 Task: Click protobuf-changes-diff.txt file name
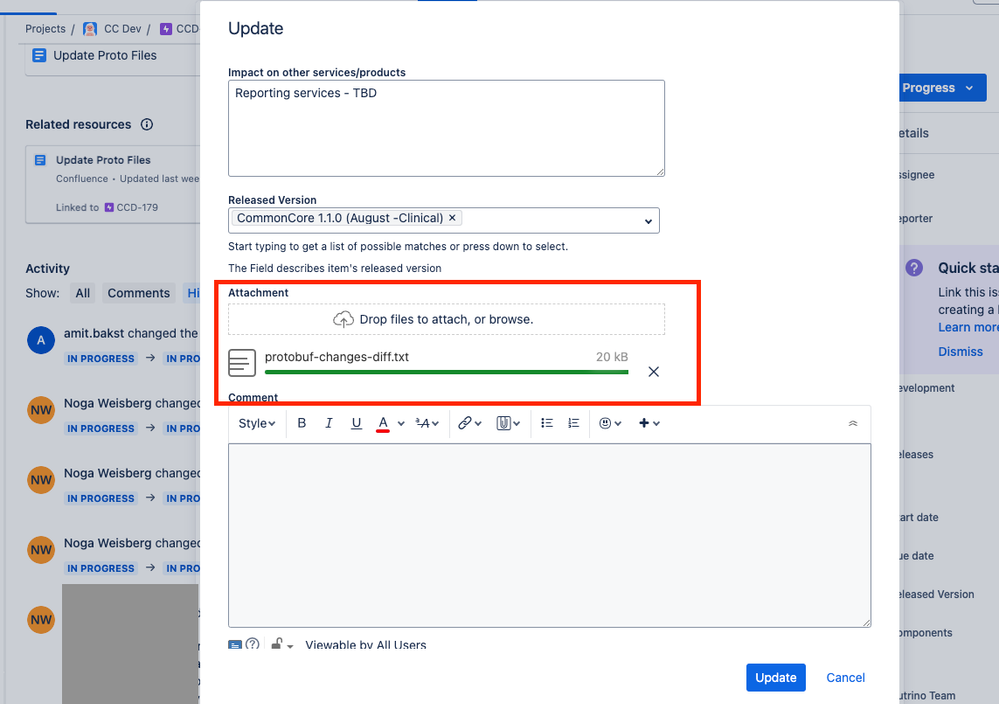pyautogui.click(x=337, y=357)
